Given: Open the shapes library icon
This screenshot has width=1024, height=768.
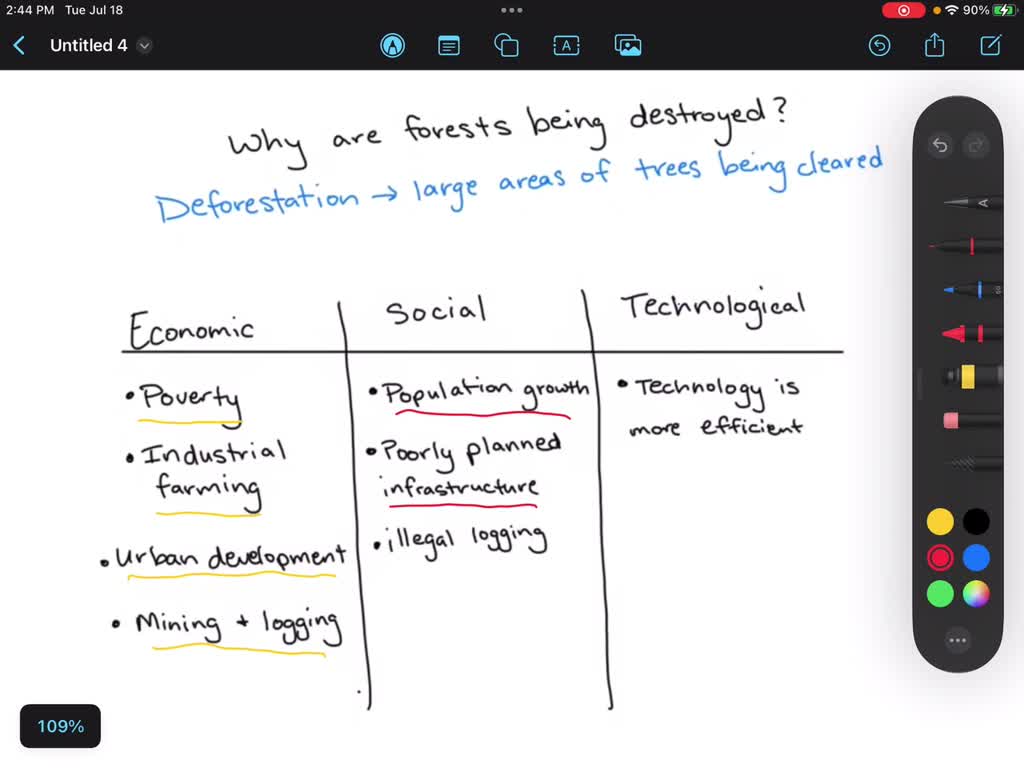Looking at the screenshot, I should (x=506, y=46).
